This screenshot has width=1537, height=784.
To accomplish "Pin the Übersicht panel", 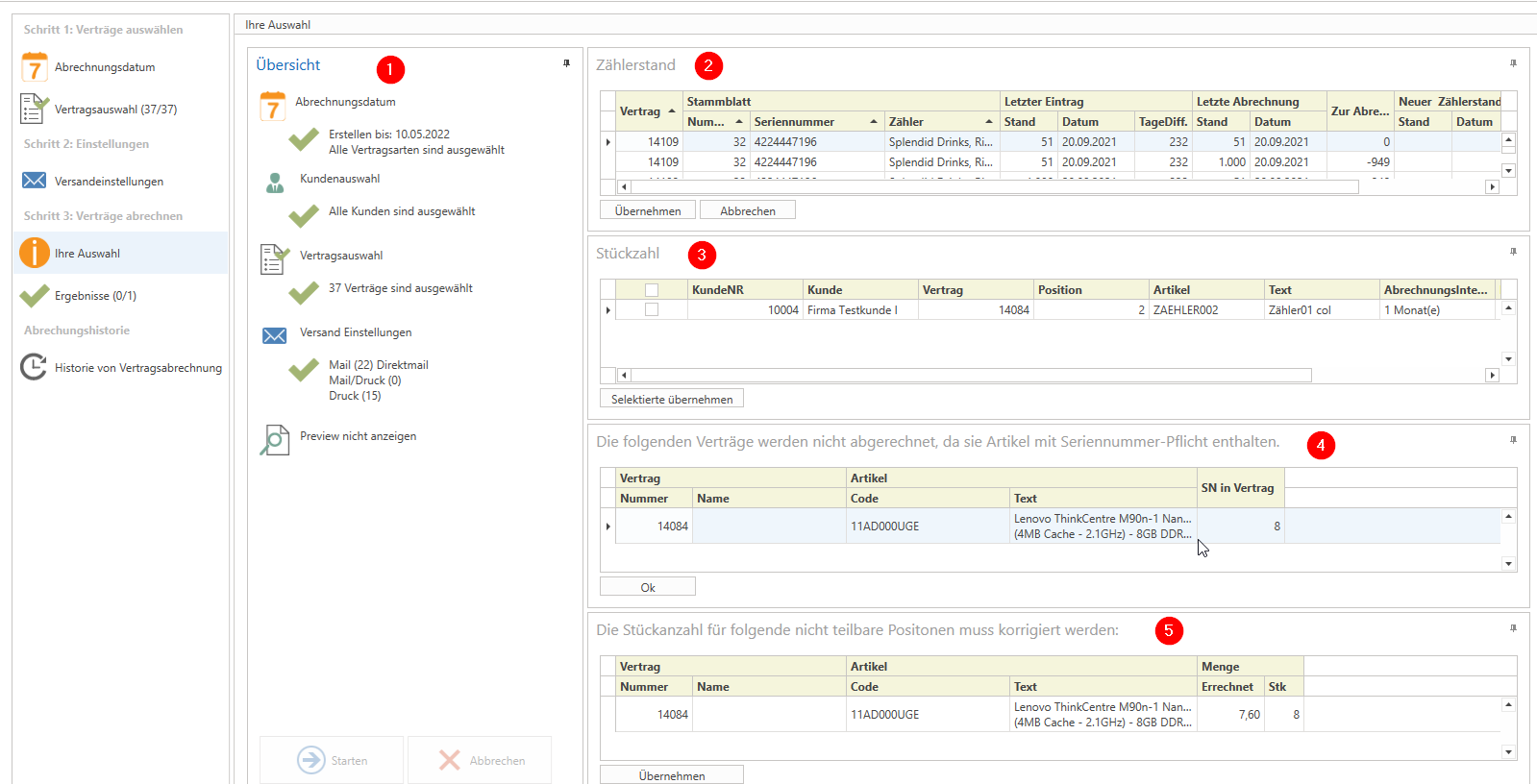I will [x=566, y=63].
